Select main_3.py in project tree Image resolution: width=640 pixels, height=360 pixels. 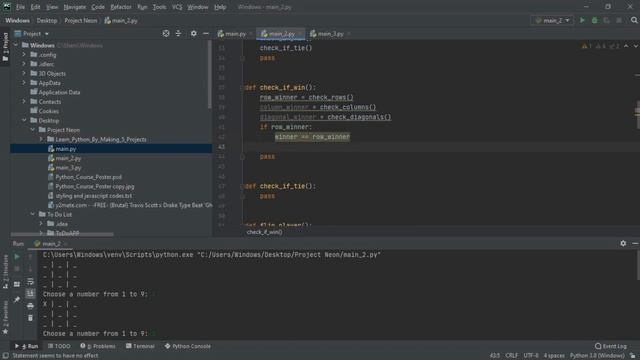pyautogui.click(x=68, y=167)
